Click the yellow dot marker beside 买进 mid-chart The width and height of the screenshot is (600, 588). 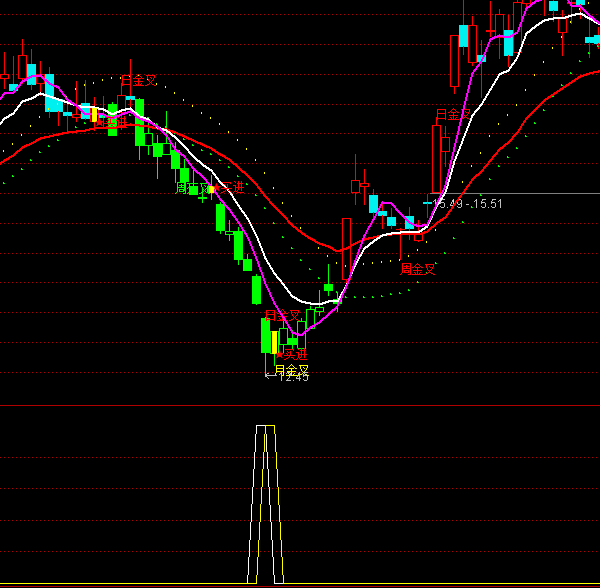(x=211, y=188)
